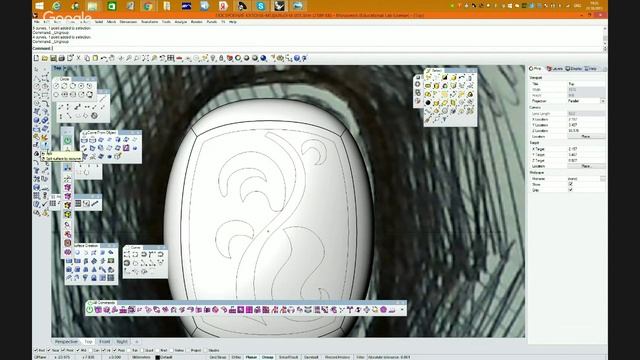Toggle the Point osnap checkbox

pos(63,350)
